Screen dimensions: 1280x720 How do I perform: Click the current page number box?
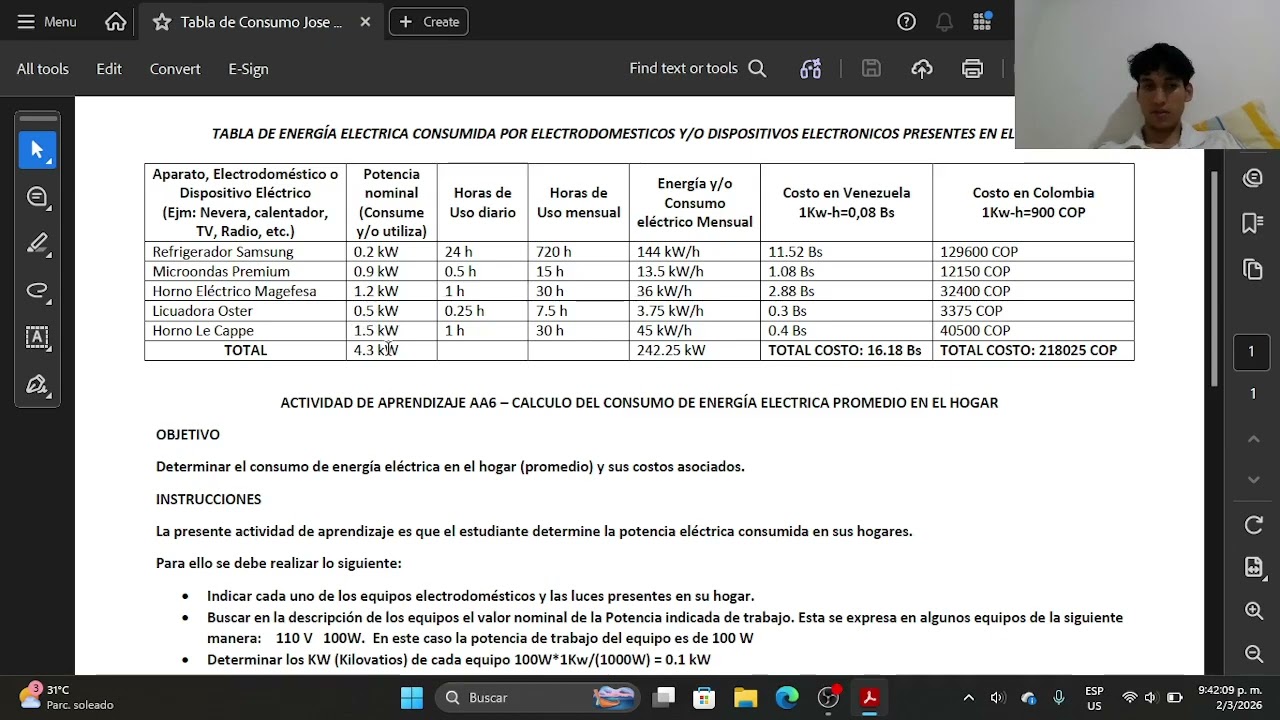click(x=1251, y=352)
